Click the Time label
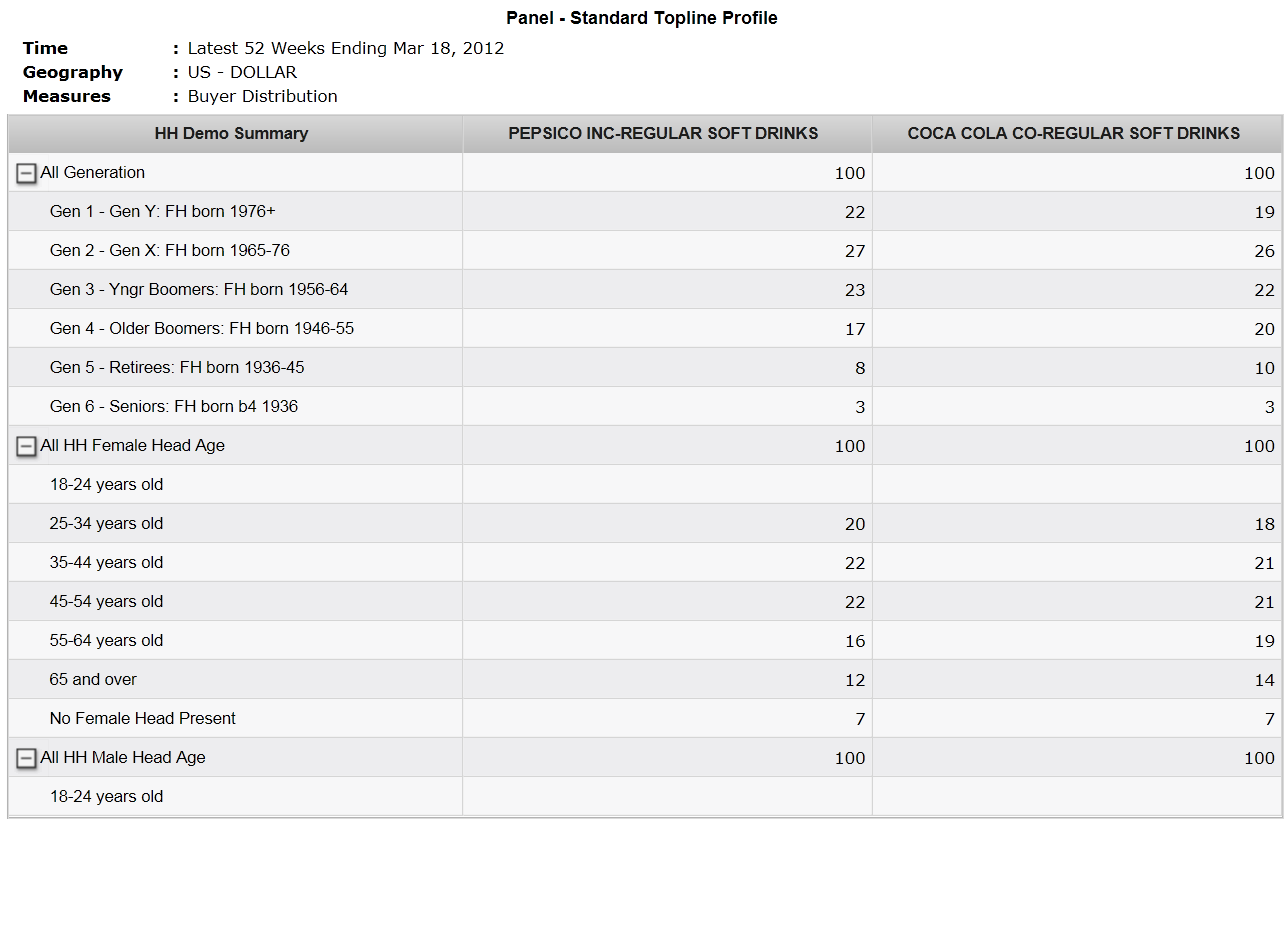1284x946 pixels. click(x=45, y=48)
